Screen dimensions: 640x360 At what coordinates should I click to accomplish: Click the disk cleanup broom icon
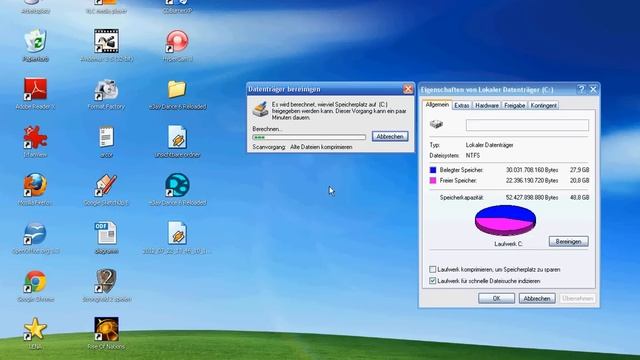(260, 109)
